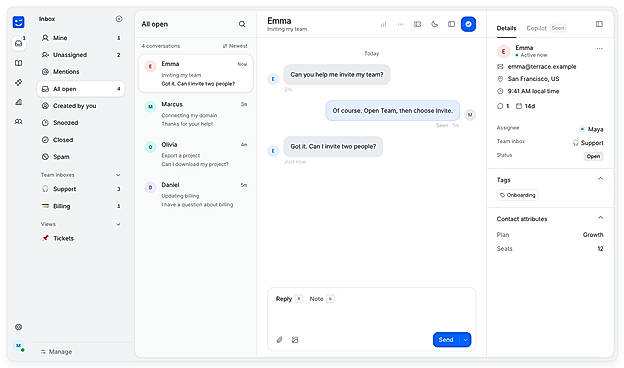
Task: Close conversation with blue checkmark button
Action: click(468, 24)
